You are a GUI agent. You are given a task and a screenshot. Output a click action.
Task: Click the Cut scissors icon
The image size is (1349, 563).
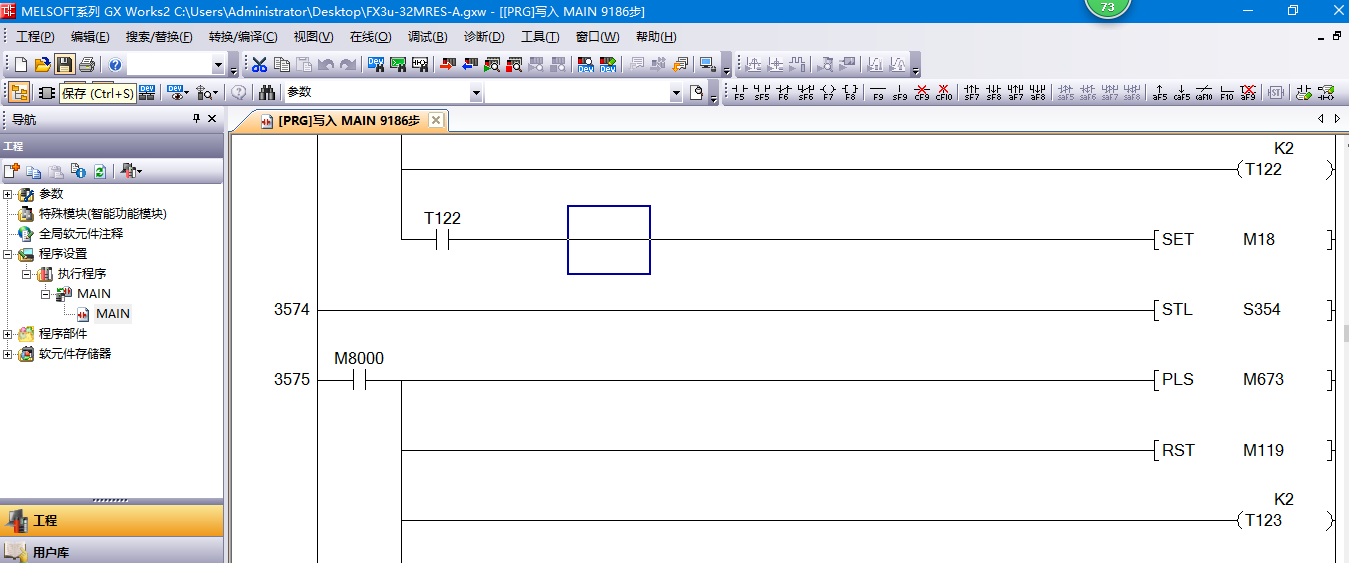259,65
